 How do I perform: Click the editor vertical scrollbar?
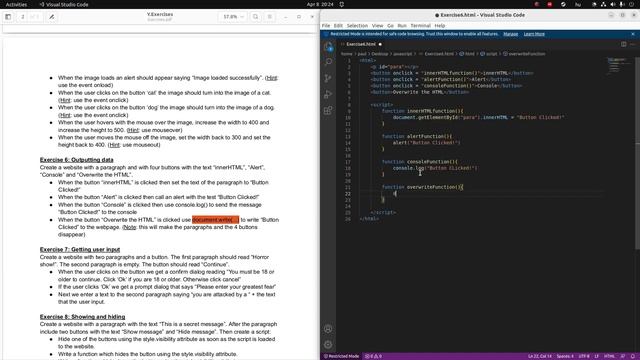(x=638, y=153)
